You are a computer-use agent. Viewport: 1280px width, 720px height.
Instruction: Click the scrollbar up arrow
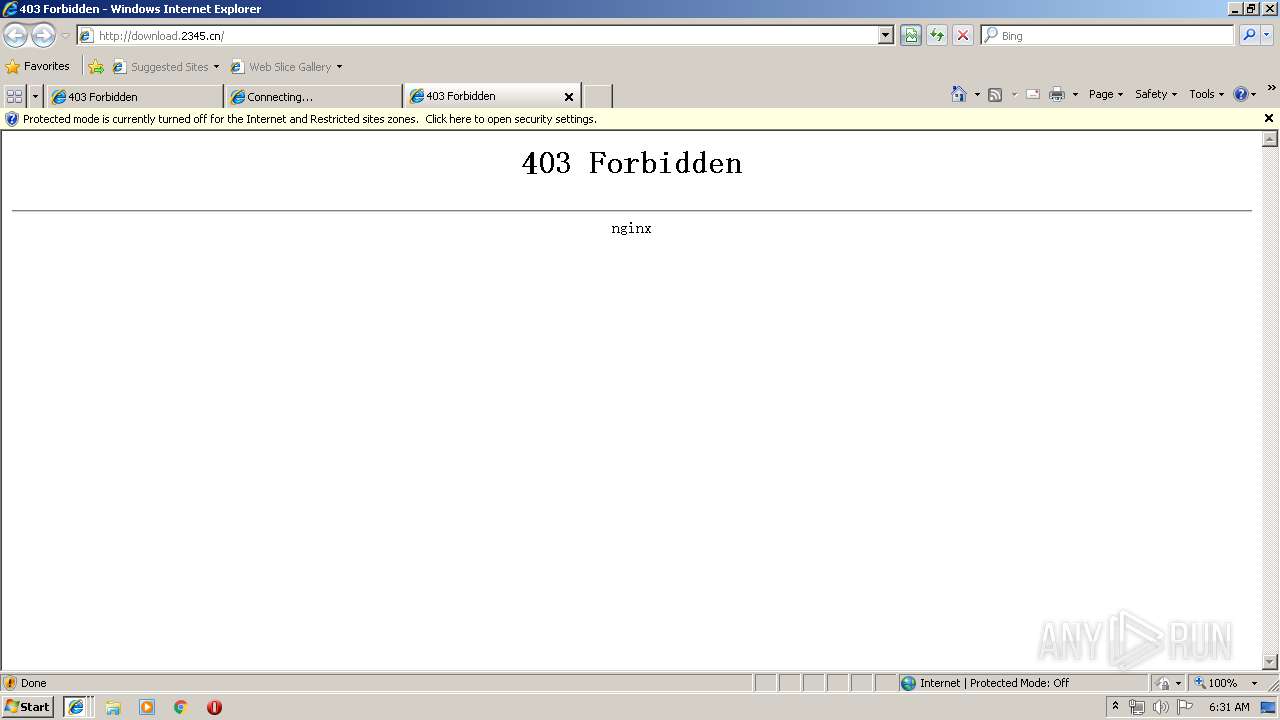pyautogui.click(x=1270, y=139)
